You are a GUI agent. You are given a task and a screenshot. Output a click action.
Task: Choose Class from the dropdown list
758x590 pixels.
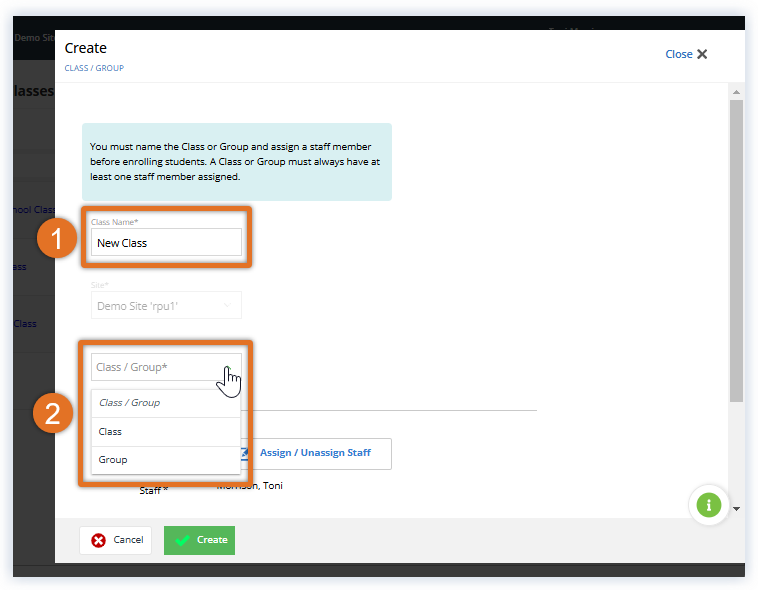pyautogui.click(x=166, y=431)
